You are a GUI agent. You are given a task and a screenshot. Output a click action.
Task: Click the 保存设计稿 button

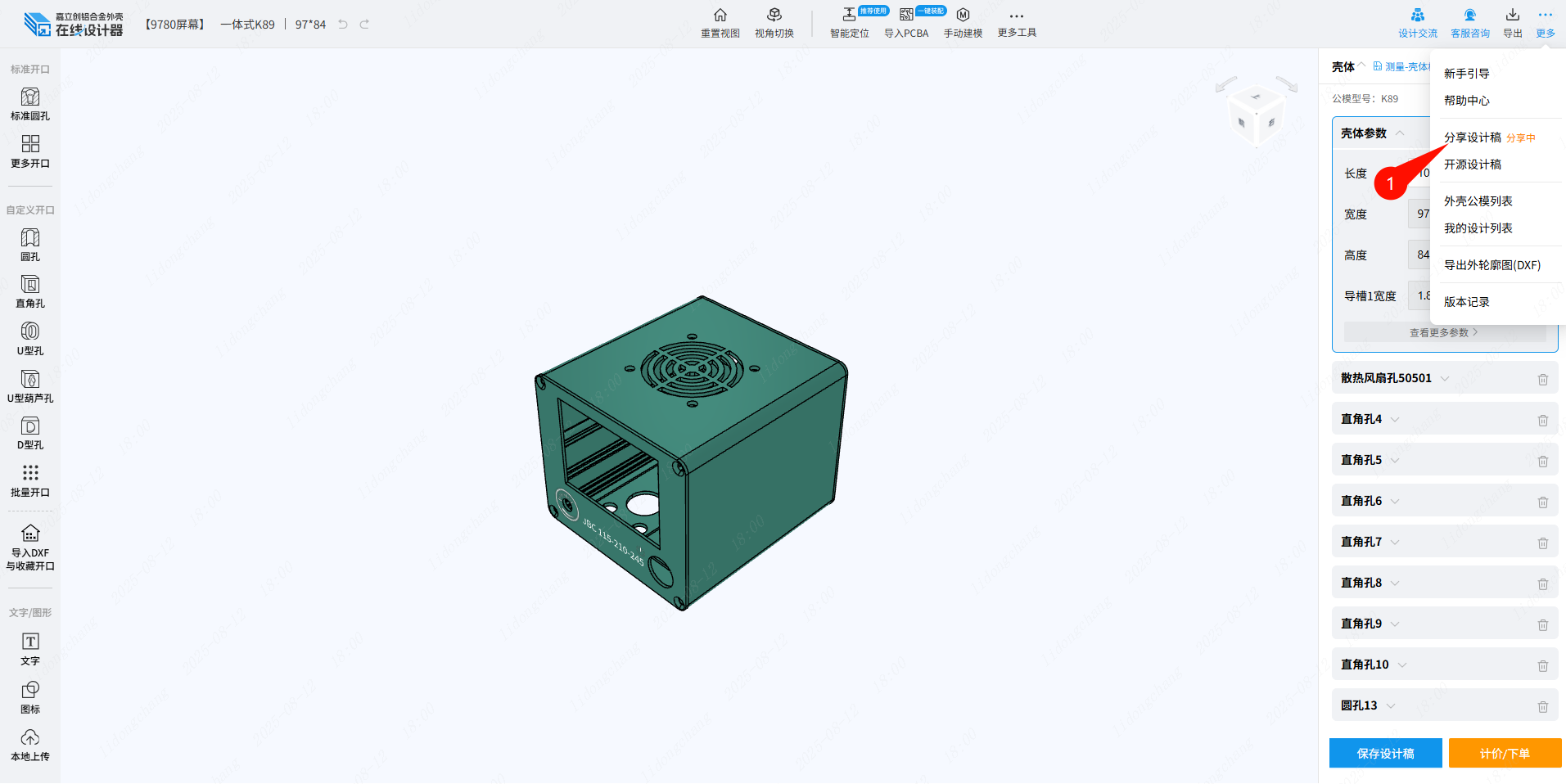[x=1385, y=753]
